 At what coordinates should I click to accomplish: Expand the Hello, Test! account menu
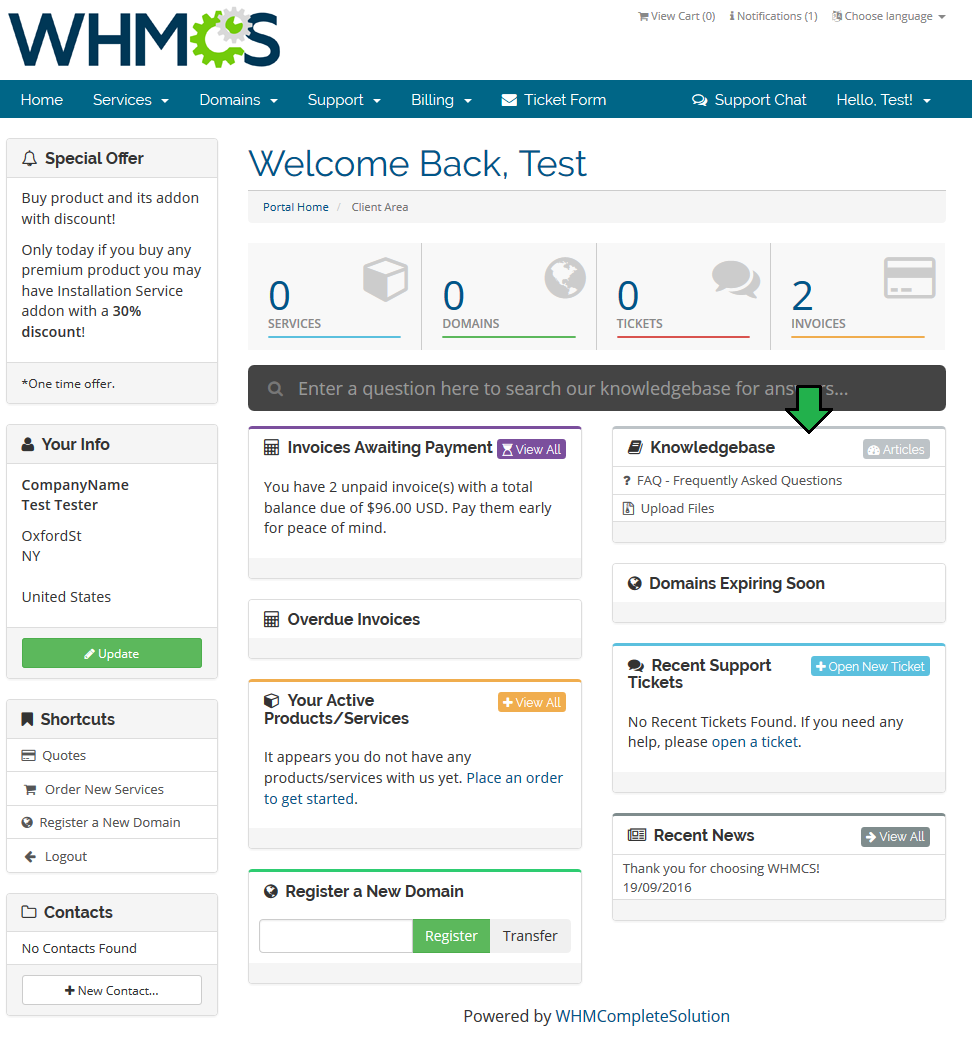tap(884, 100)
